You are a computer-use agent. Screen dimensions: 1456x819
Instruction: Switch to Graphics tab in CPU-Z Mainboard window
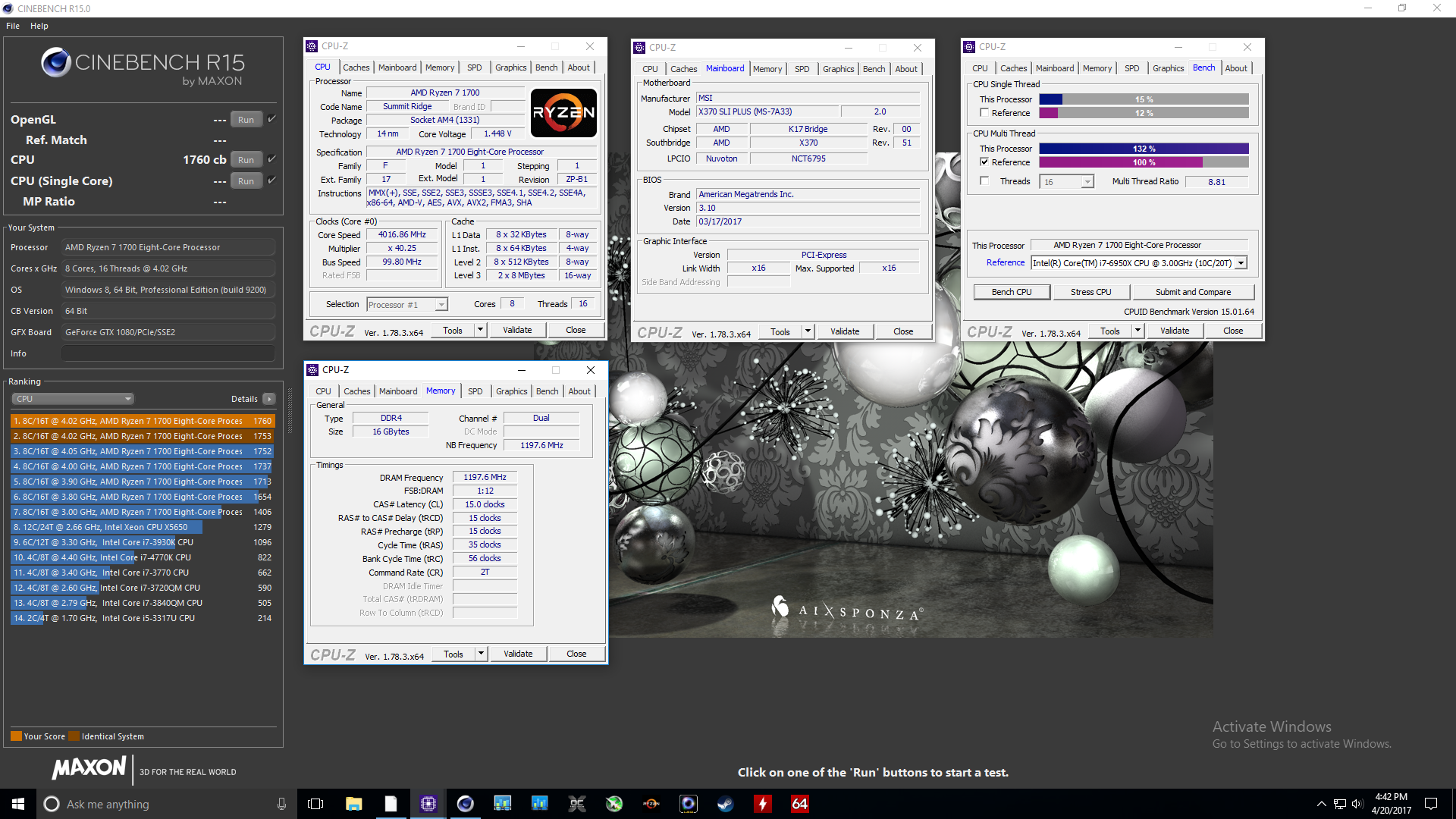838,69
